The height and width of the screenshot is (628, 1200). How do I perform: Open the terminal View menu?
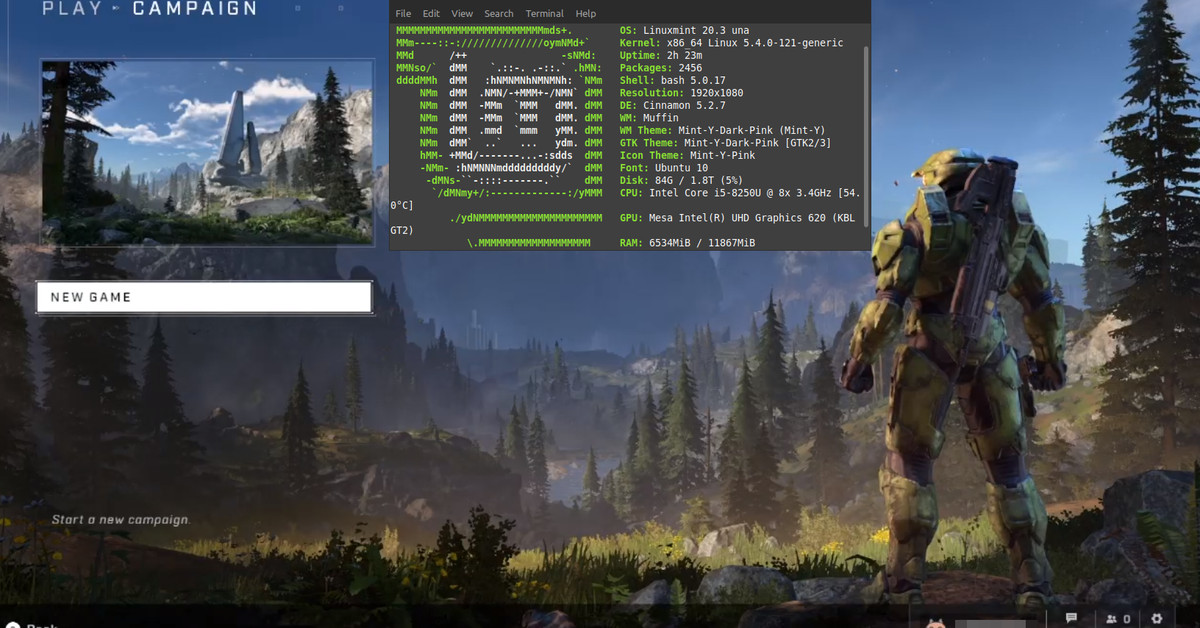(462, 14)
